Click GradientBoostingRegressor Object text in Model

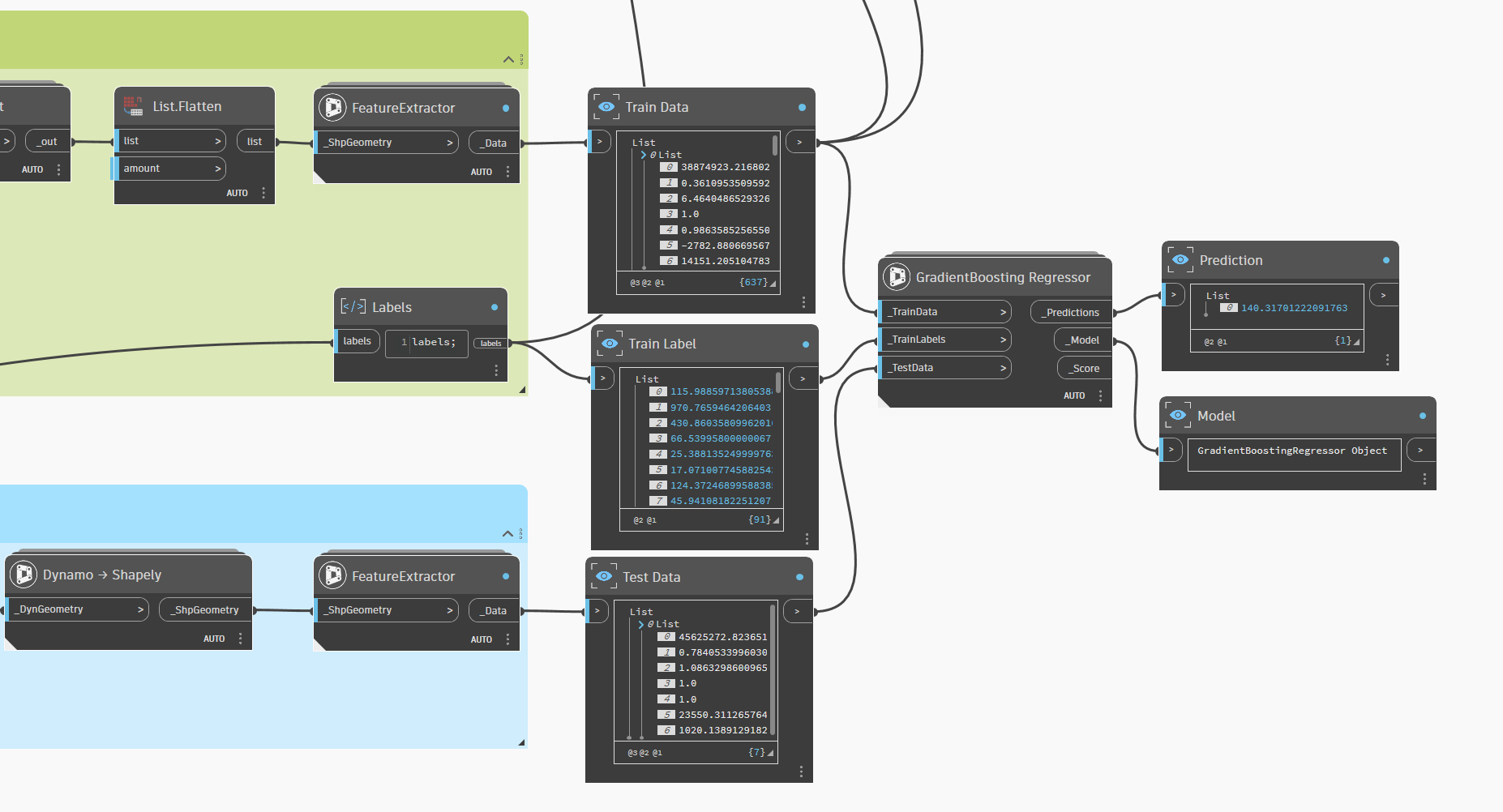(1292, 451)
